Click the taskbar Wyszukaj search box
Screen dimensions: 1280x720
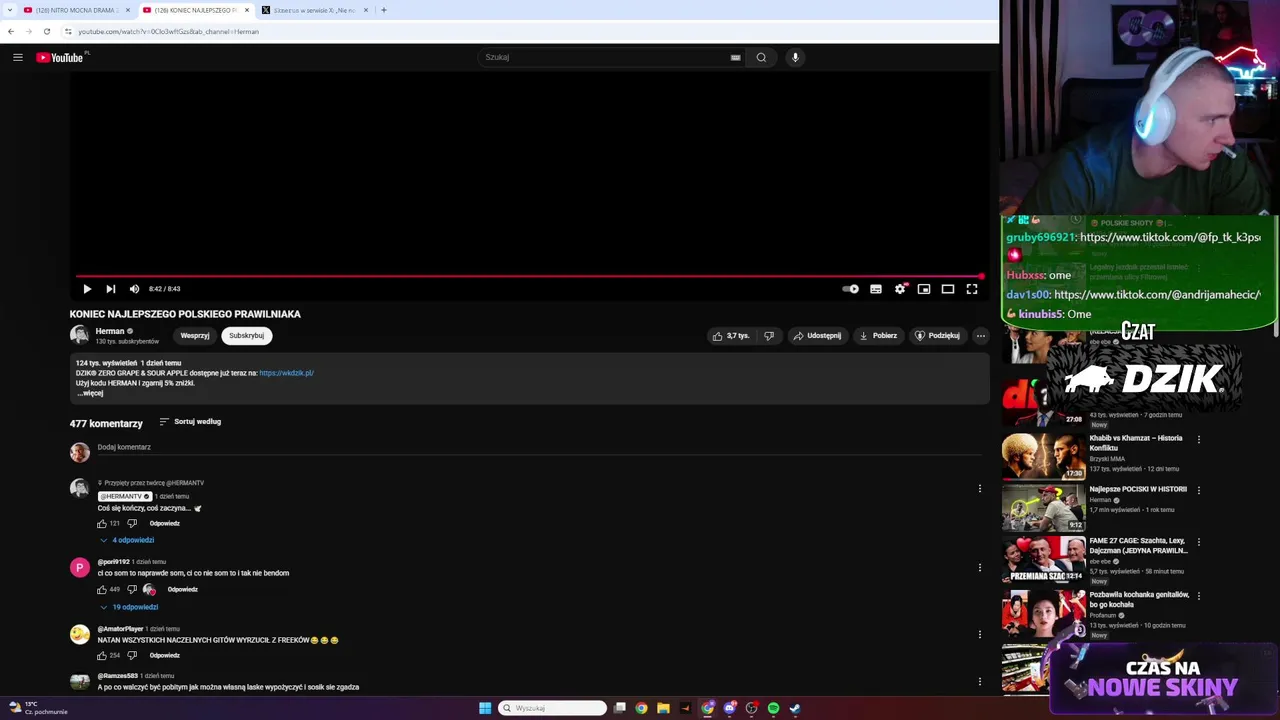click(552, 708)
